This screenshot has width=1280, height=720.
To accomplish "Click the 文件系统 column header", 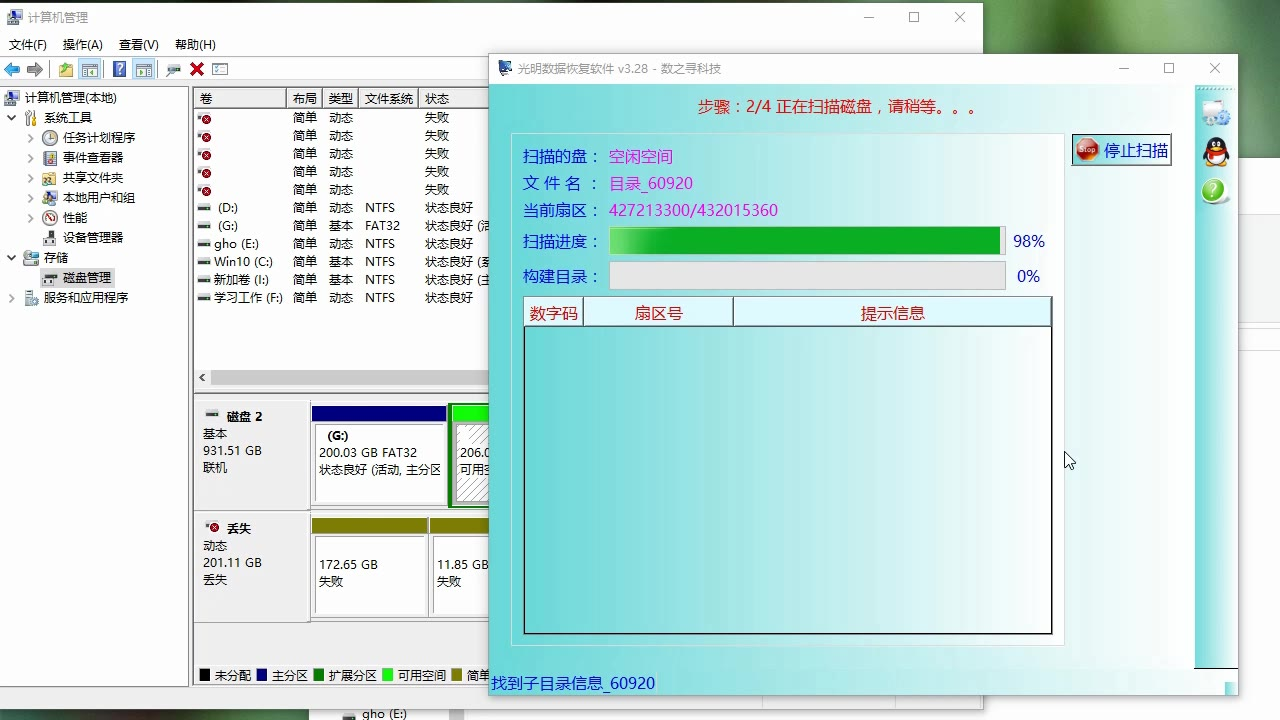I will (388, 99).
